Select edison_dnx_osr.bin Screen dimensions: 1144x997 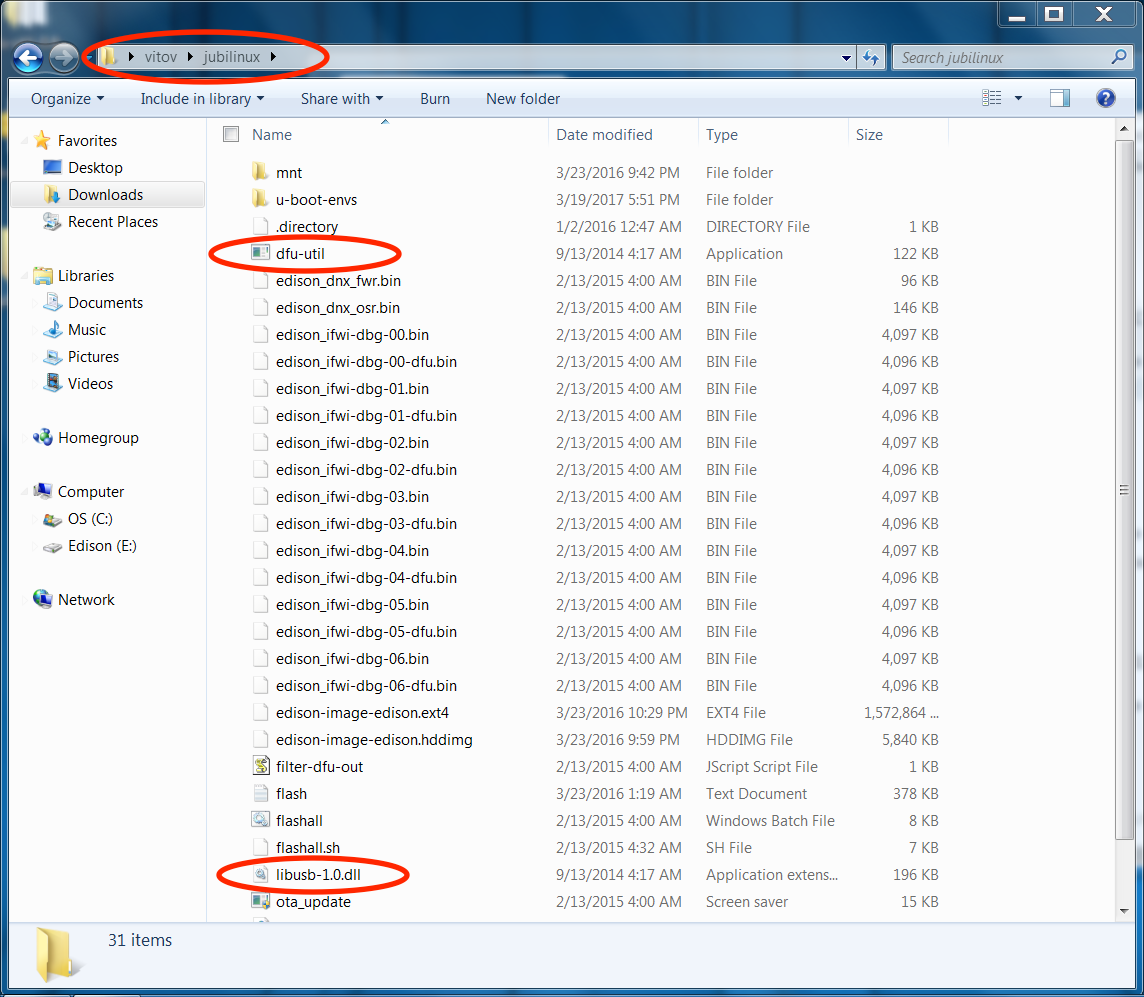pyautogui.click(x=338, y=307)
